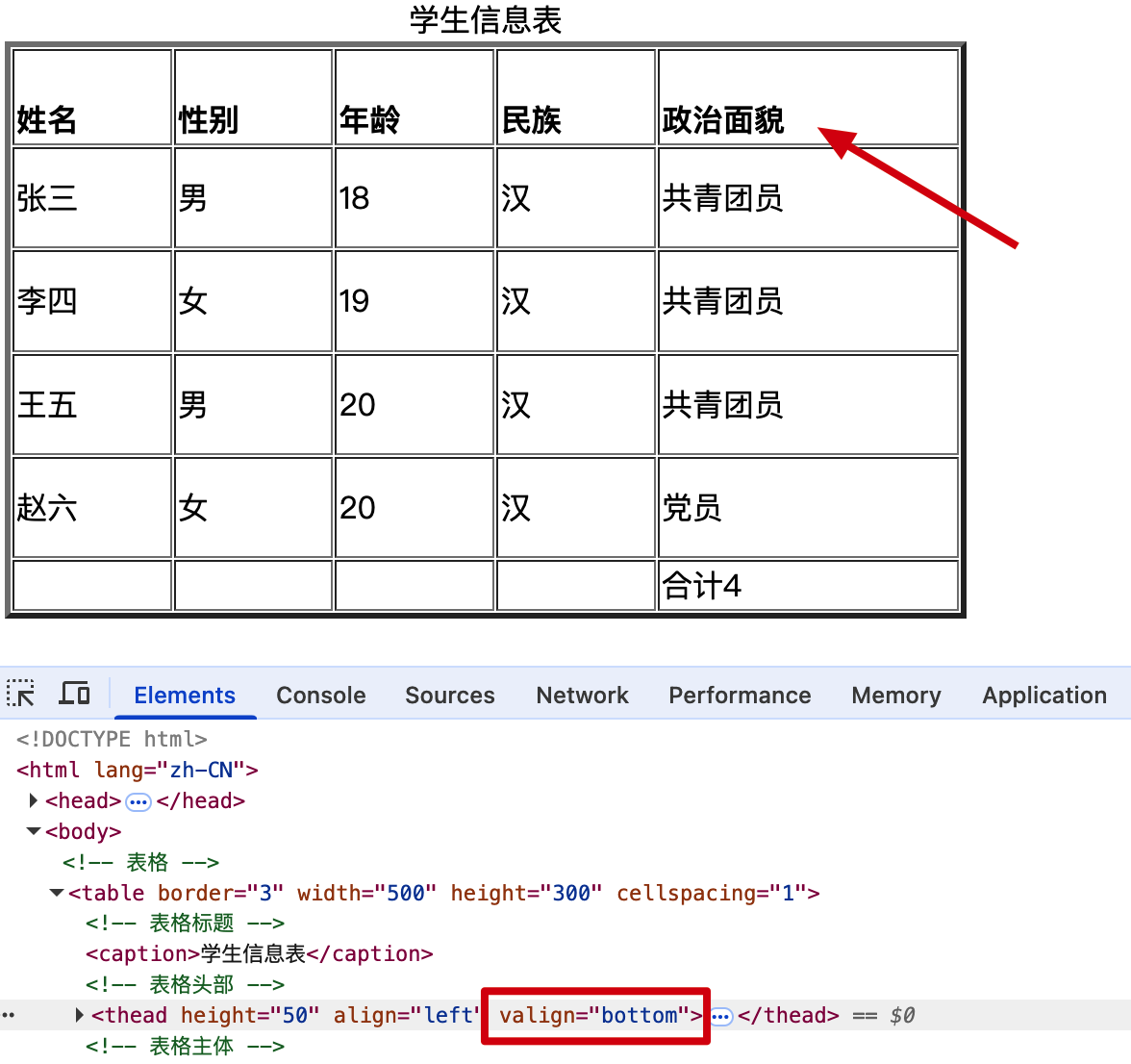
Task: Click the border="3" attribute of table
Action: click(220, 893)
